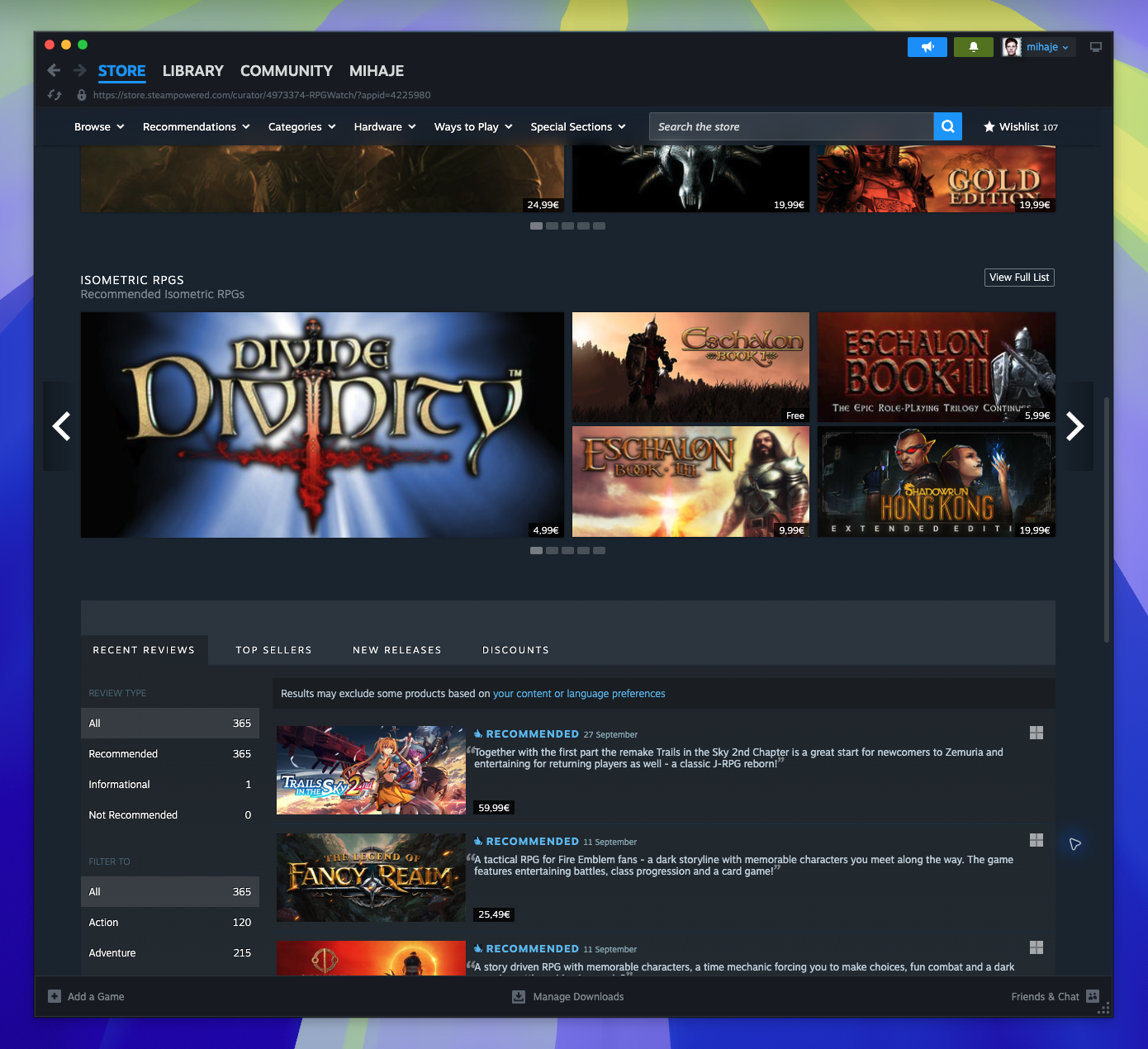Click View Full List button
Screen dimensions: 1148x1049
click(1020, 278)
